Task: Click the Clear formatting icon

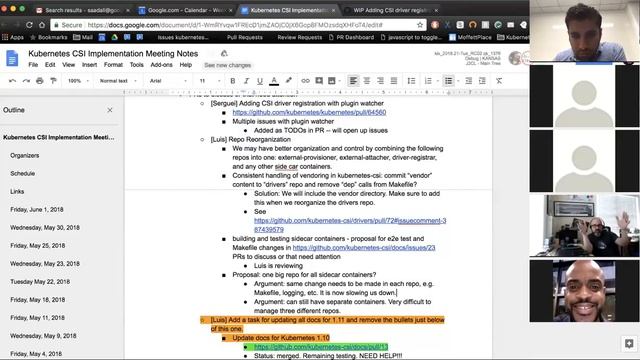Action: click(499, 81)
